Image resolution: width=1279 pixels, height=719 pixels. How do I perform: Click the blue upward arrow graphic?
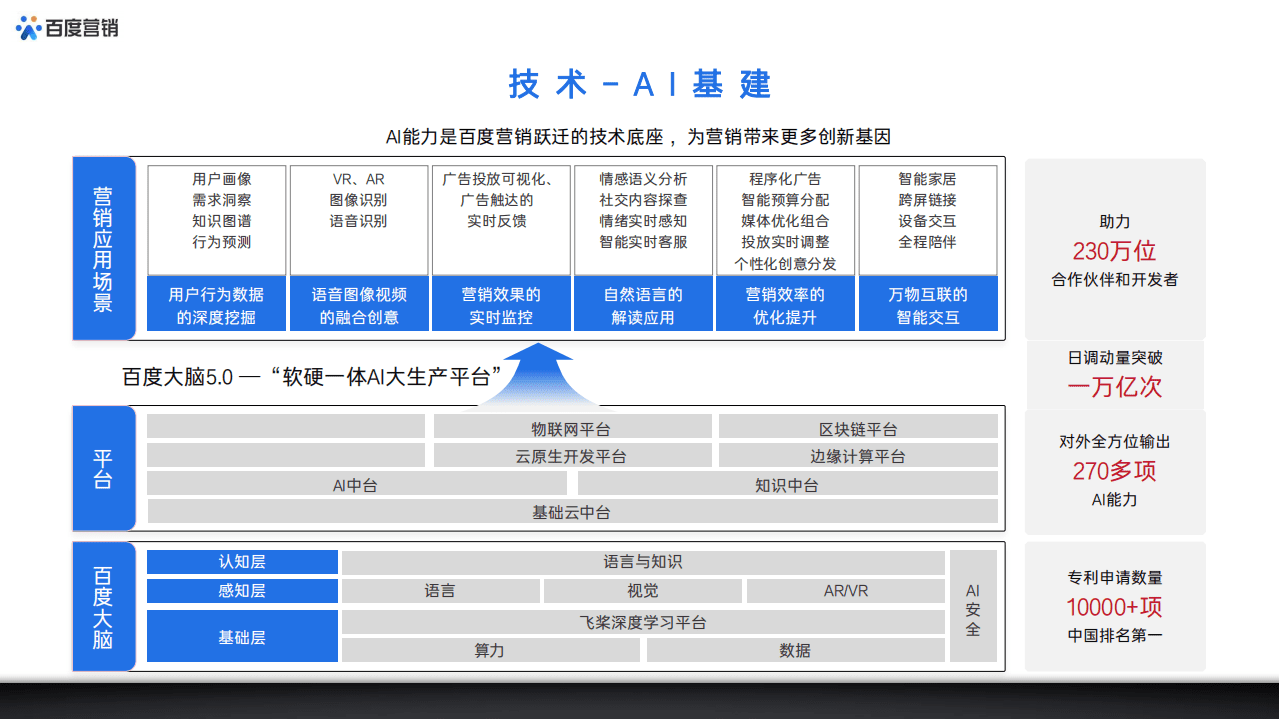point(540,370)
